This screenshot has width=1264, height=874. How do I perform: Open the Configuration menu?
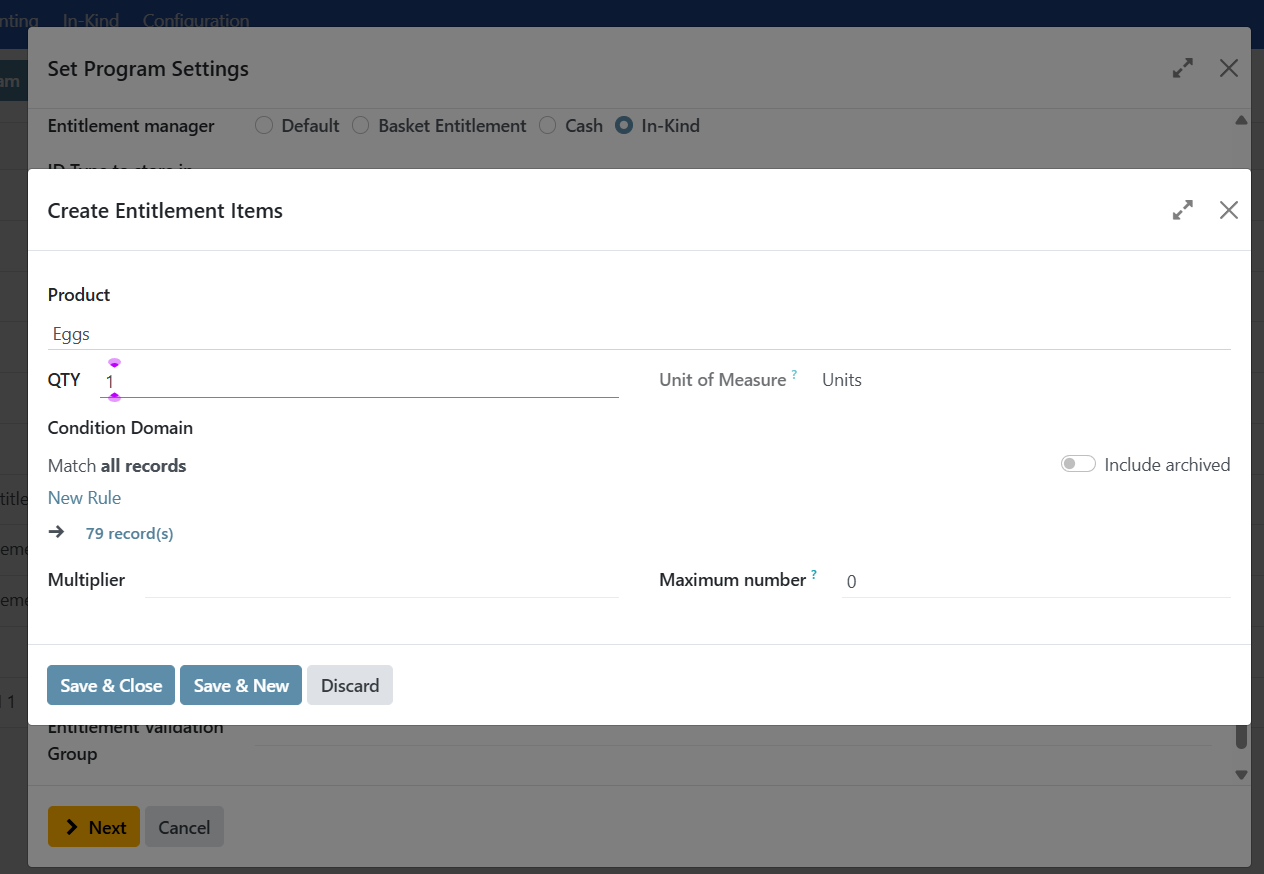(196, 20)
